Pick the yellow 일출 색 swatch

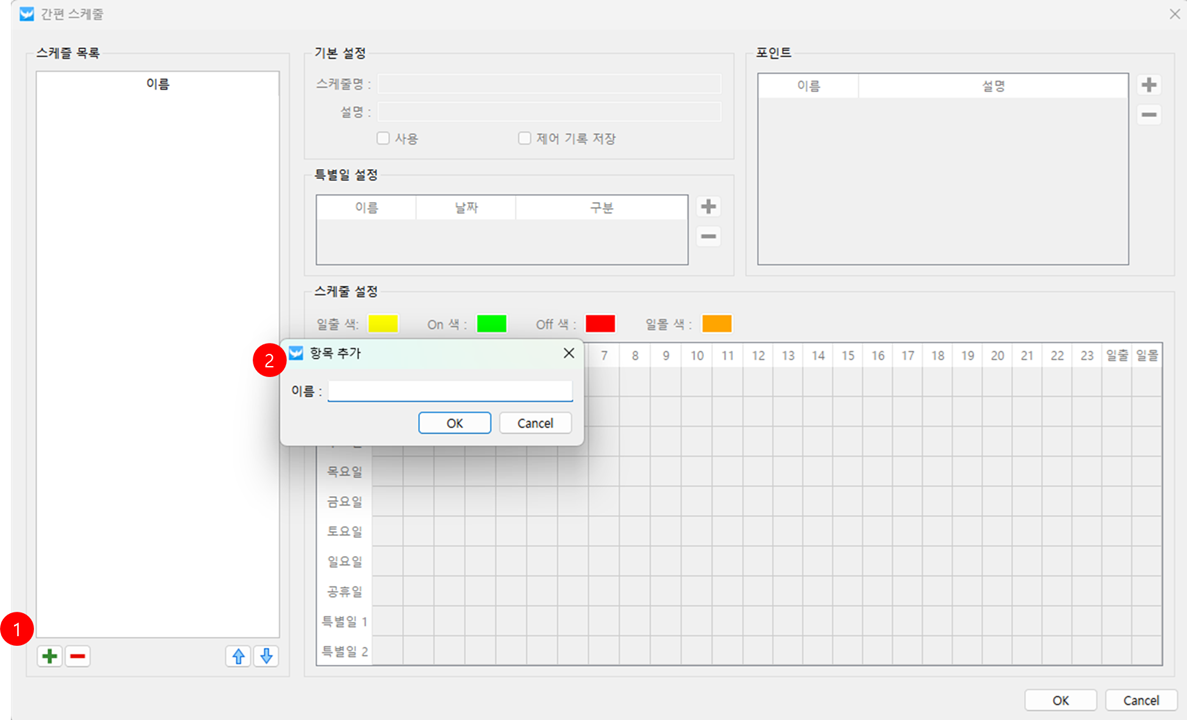click(x=383, y=324)
